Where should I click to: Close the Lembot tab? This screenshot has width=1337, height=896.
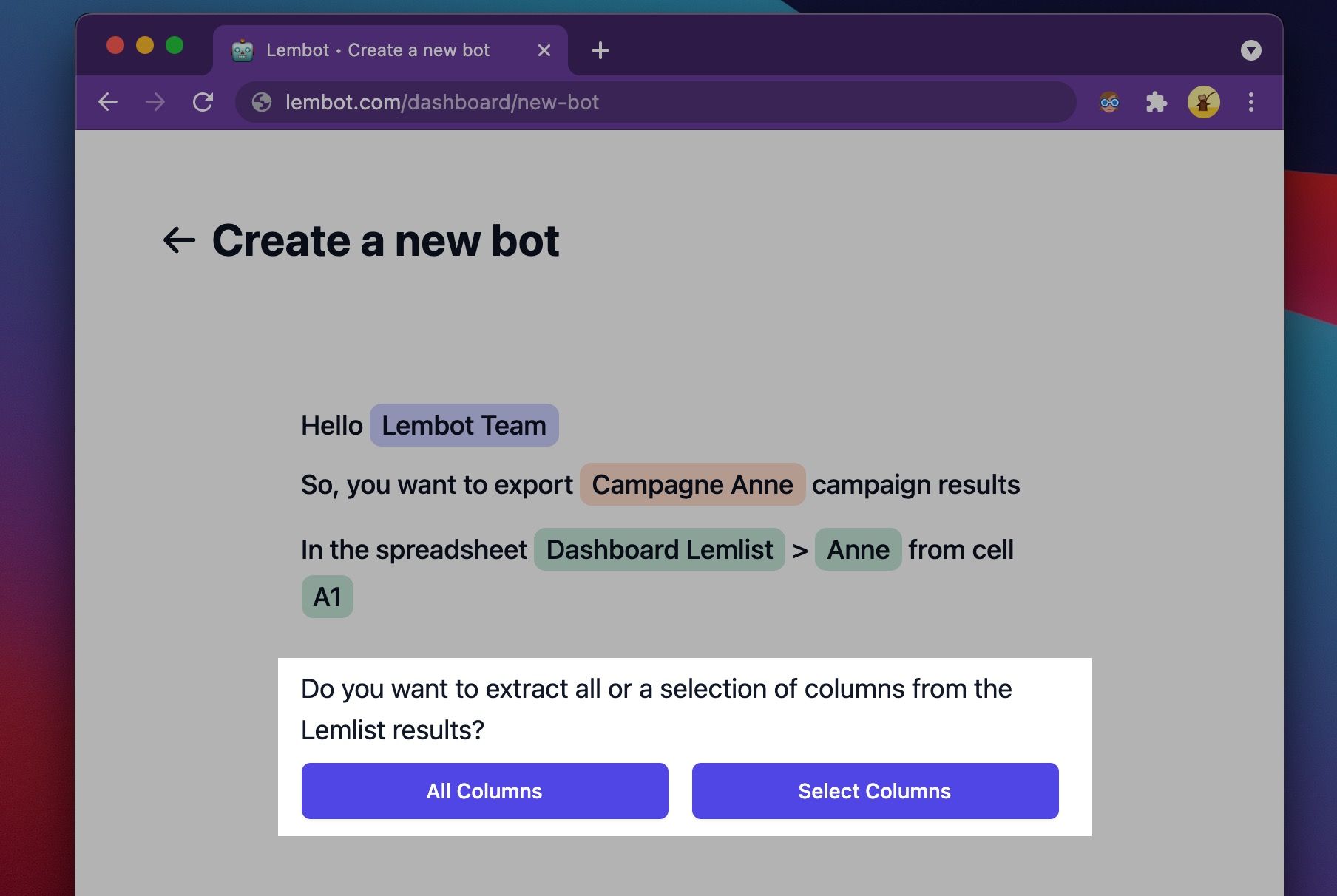click(x=544, y=50)
